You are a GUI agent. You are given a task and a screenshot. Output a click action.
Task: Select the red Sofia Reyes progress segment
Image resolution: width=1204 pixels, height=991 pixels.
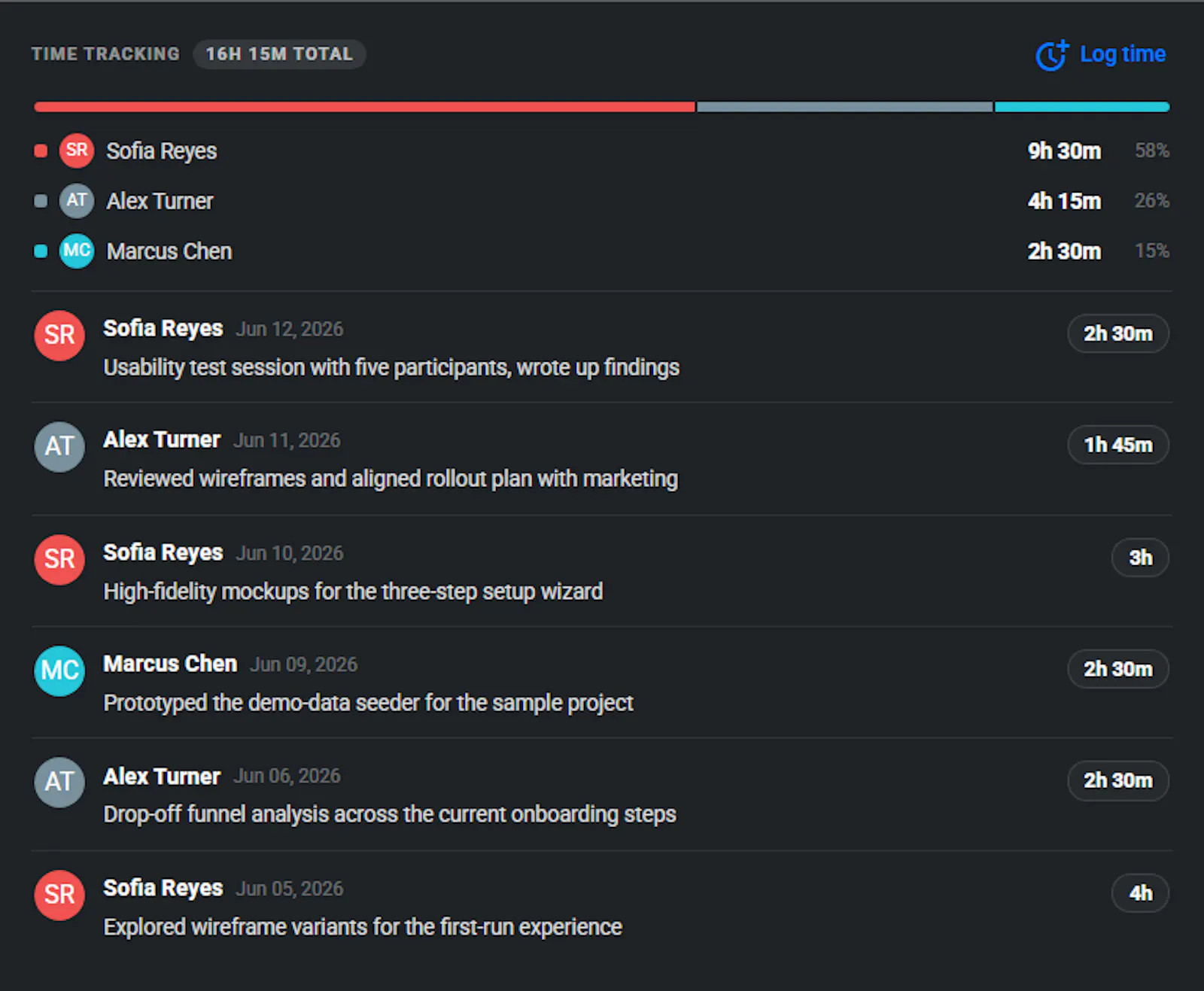click(x=364, y=107)
